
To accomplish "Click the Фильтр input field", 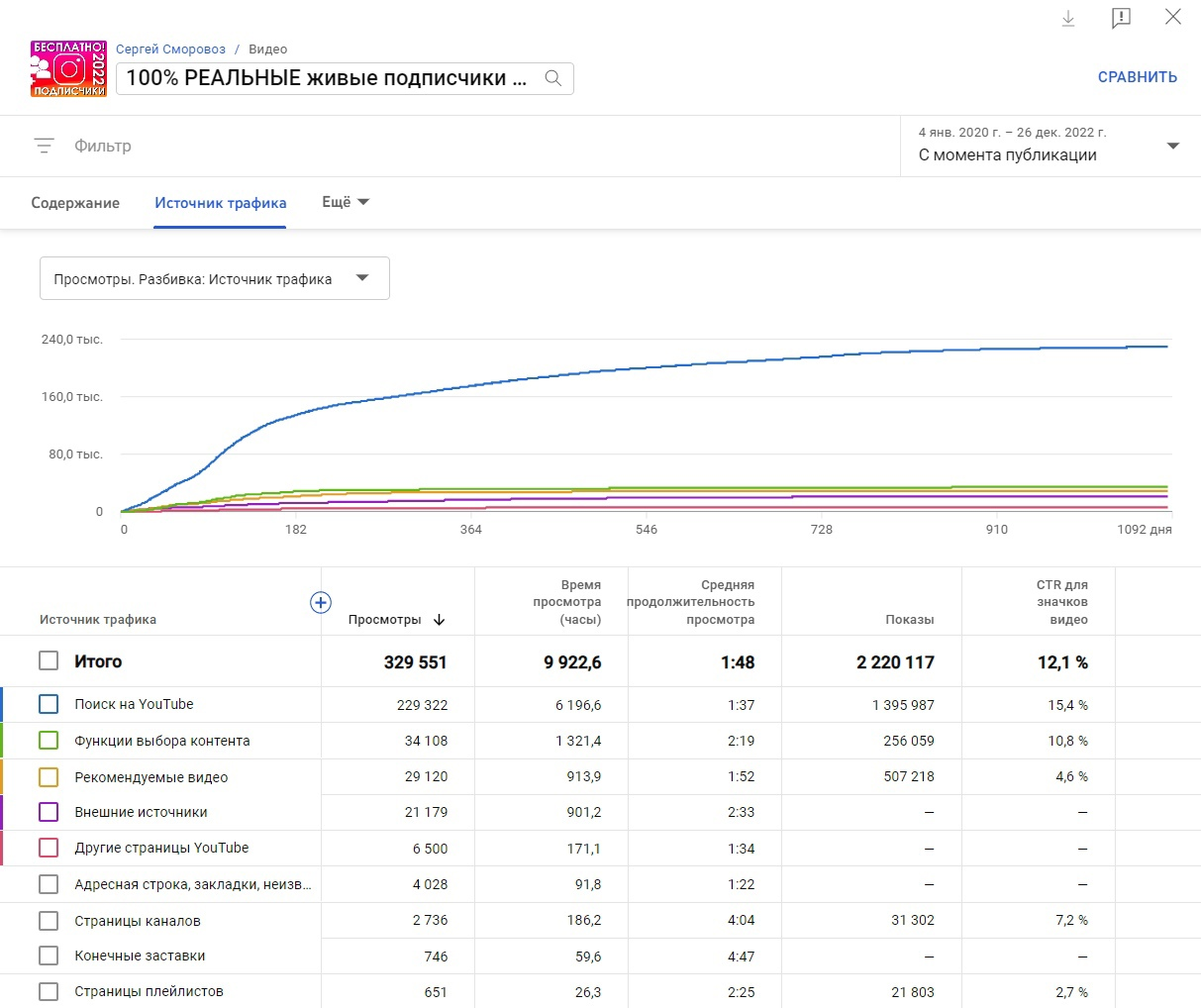I will click(103, 146).
